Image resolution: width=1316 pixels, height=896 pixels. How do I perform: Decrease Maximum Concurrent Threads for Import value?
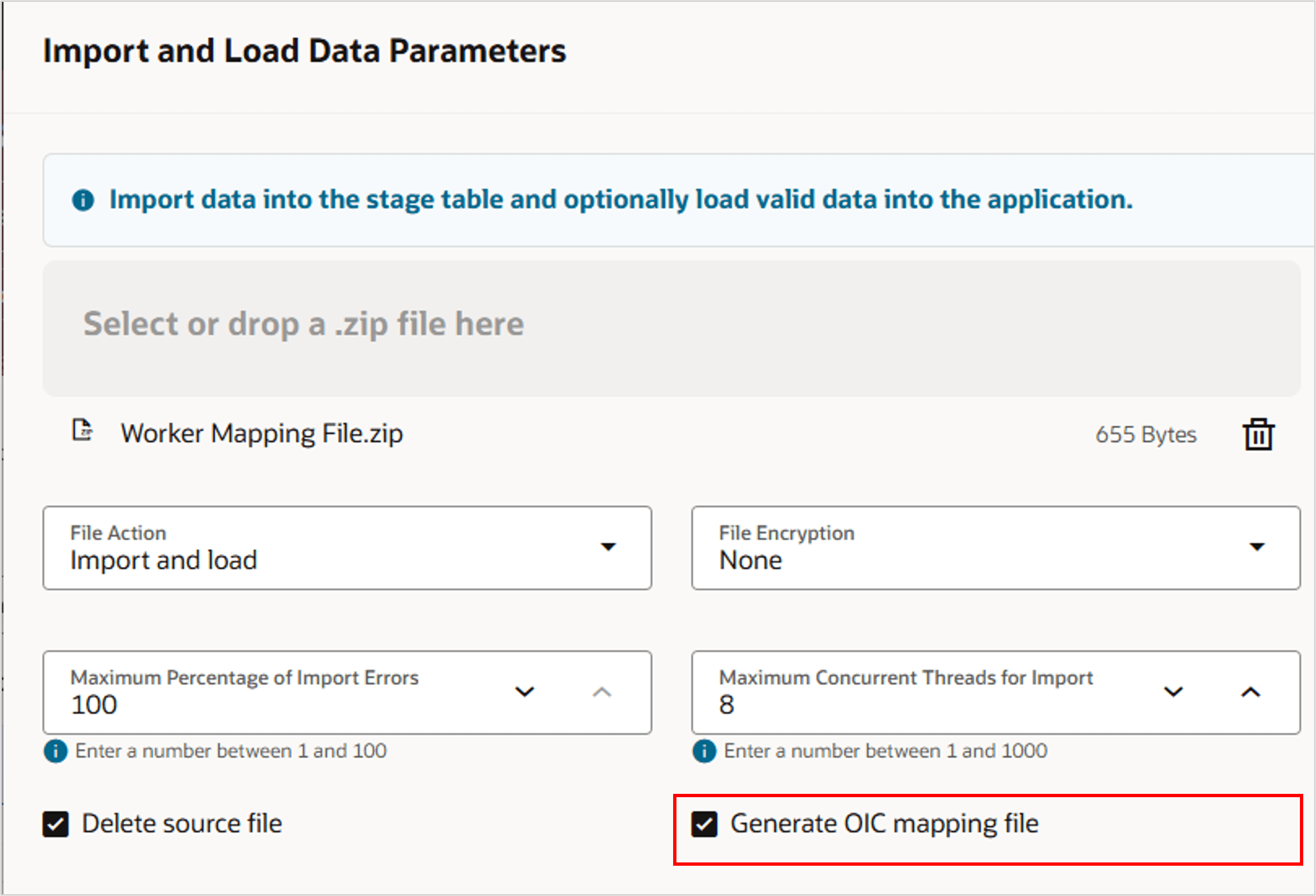coord(1173,692)
